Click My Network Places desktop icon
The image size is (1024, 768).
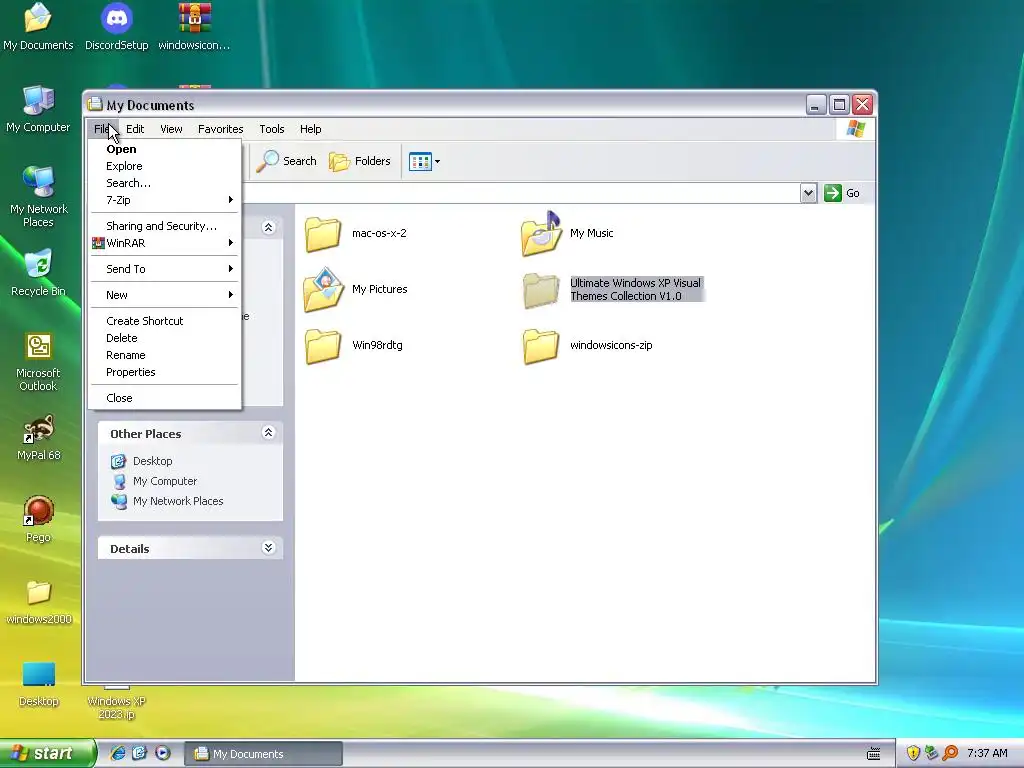(x=39, y=197)
